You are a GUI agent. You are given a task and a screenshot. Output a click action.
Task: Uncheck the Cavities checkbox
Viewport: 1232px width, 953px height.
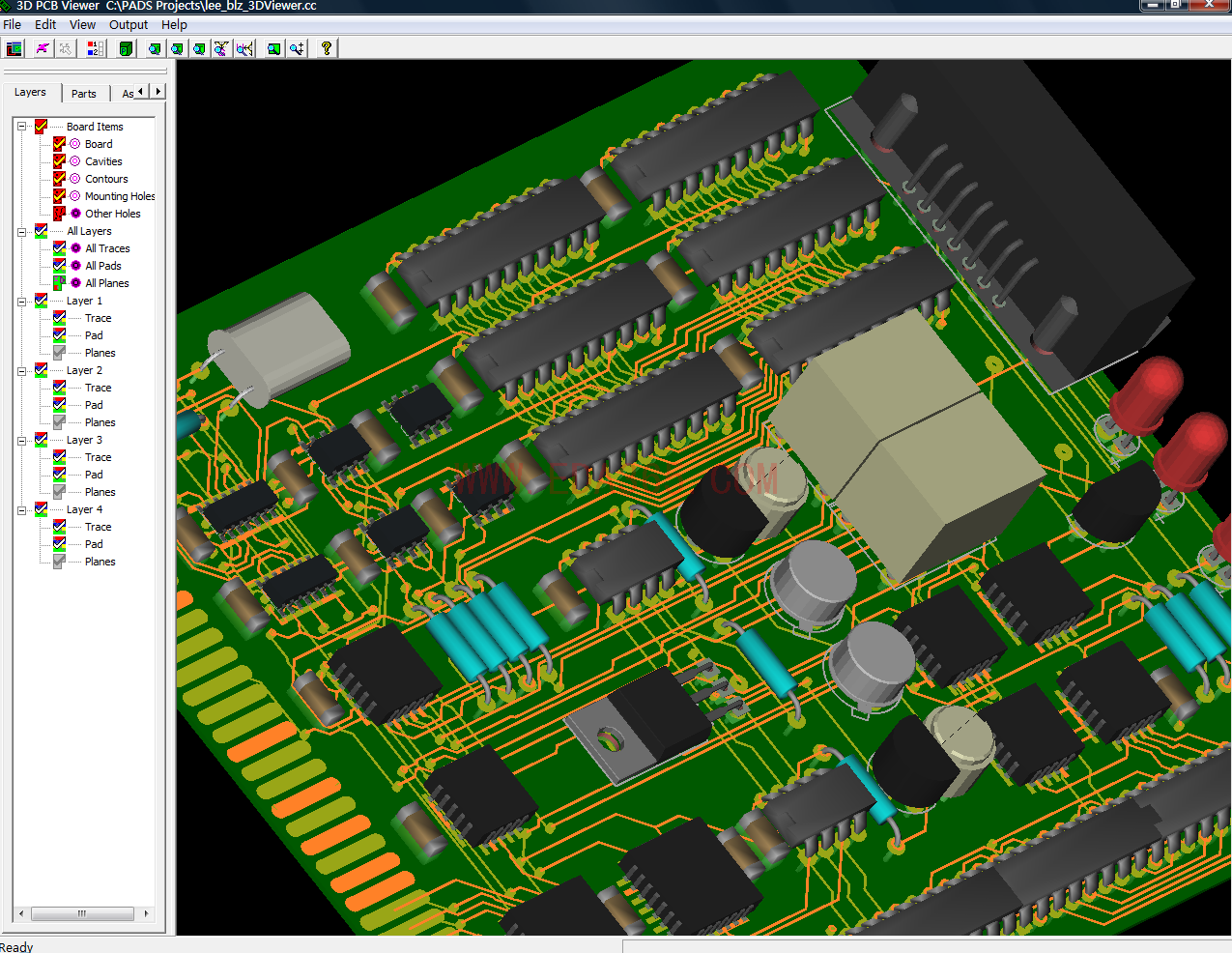(x=59, y=161)
